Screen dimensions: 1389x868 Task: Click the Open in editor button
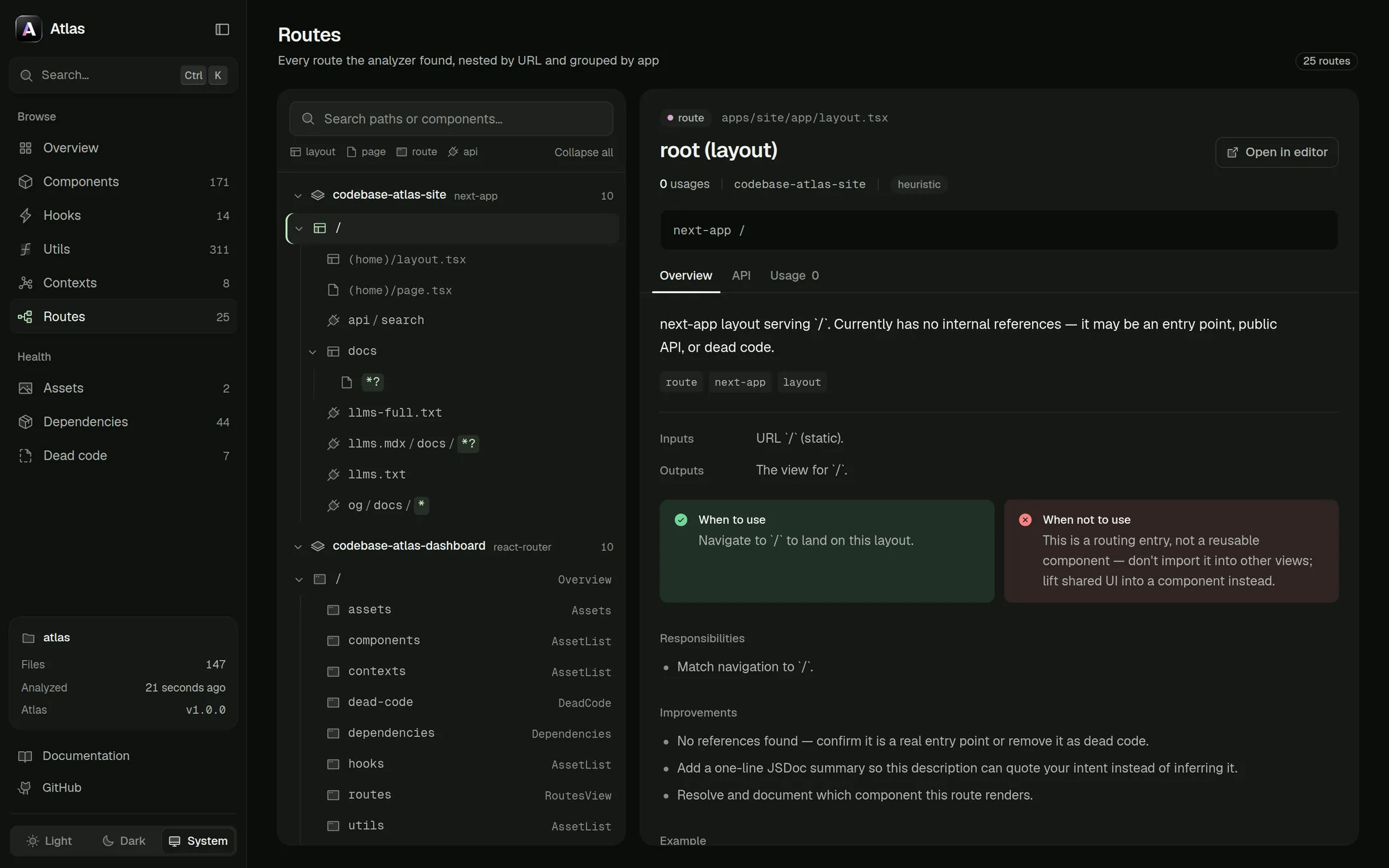1276,152
